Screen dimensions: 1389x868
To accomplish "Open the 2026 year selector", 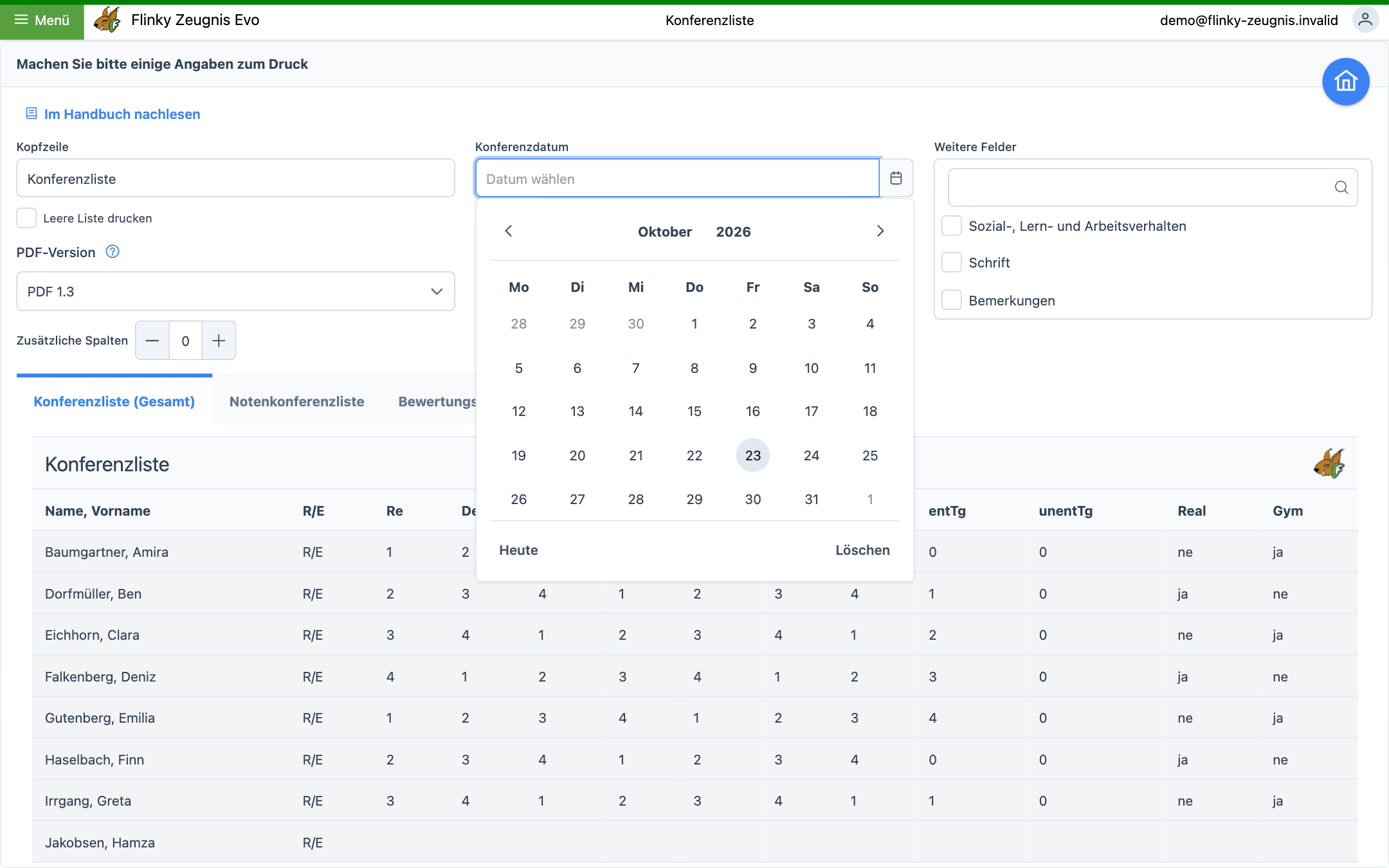I will [733, 231].
